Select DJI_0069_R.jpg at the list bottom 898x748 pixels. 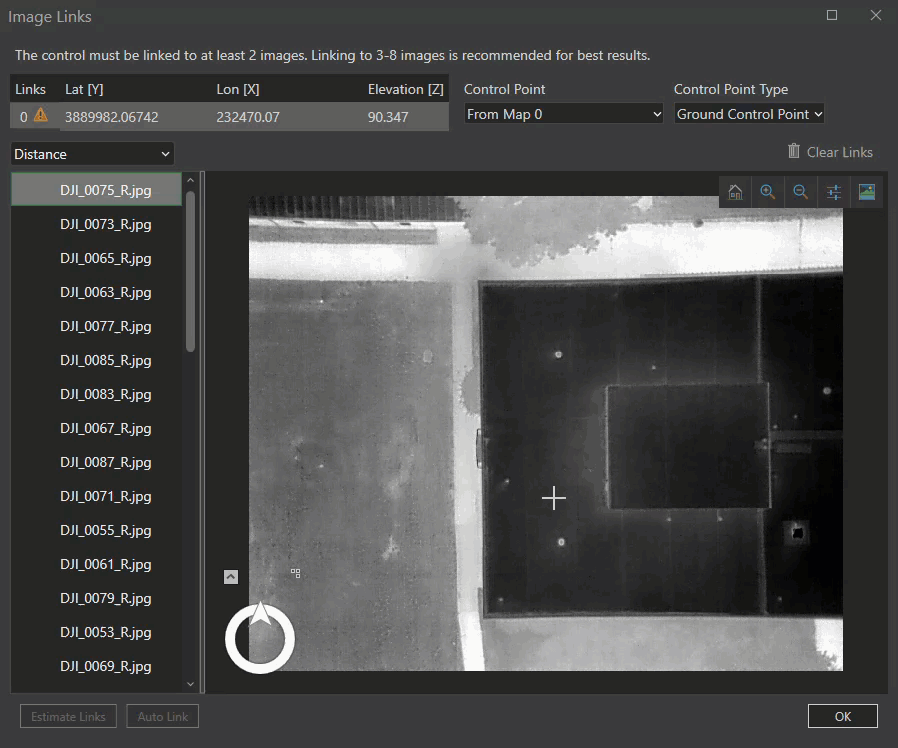(104, 666)
